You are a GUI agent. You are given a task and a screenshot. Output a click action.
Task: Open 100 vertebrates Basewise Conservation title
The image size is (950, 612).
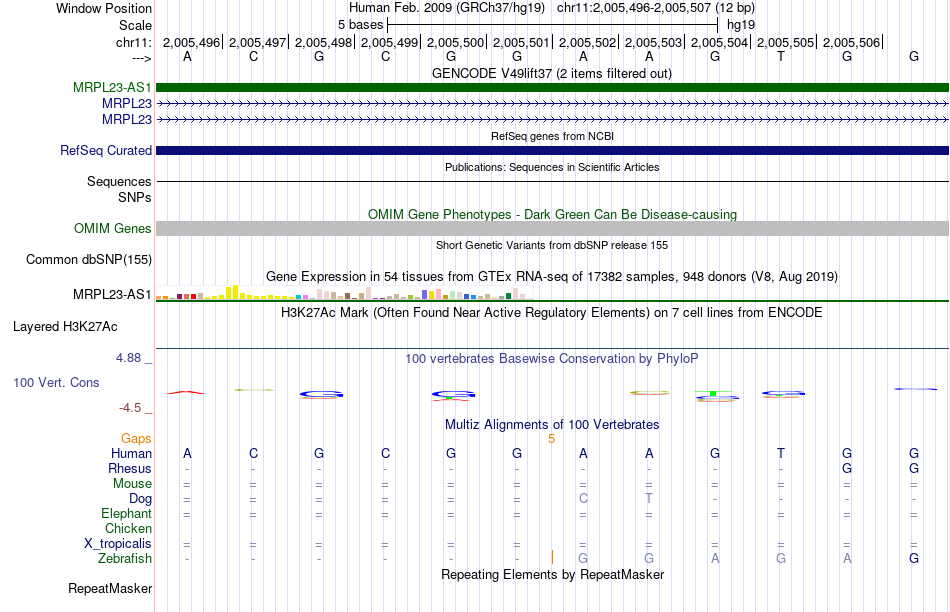(x=552, y=359)
